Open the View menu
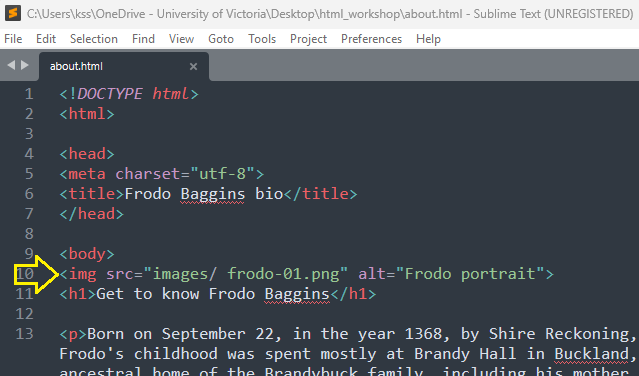This screenshot has height=376, width=639. [181, 39]
